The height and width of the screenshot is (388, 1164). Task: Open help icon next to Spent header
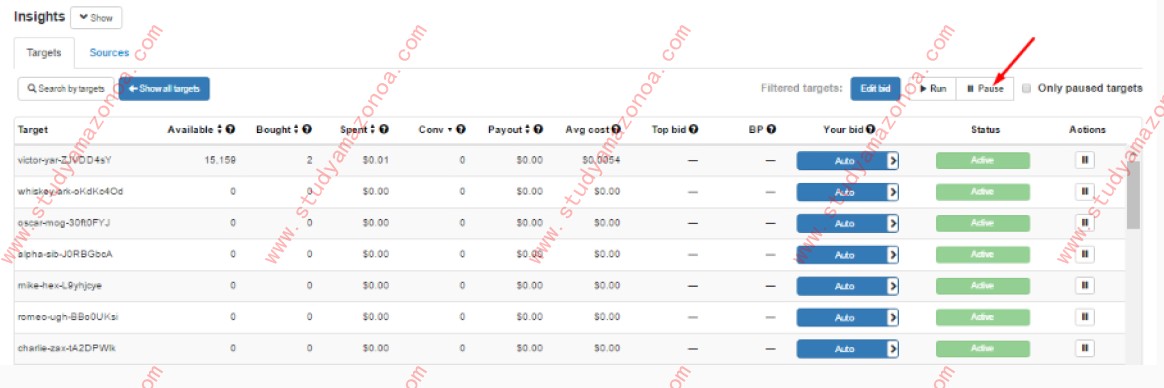384,129
